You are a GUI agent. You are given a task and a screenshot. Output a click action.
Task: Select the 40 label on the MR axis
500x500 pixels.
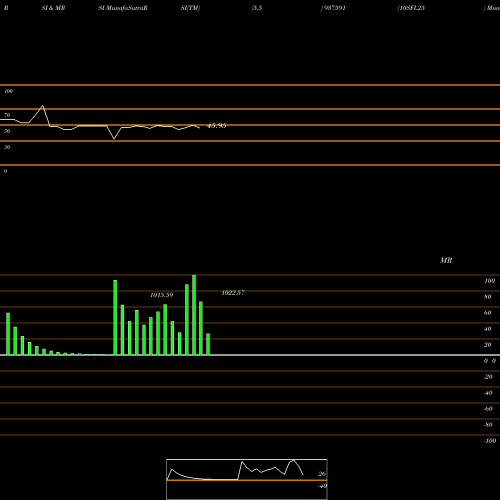[488, 329]
